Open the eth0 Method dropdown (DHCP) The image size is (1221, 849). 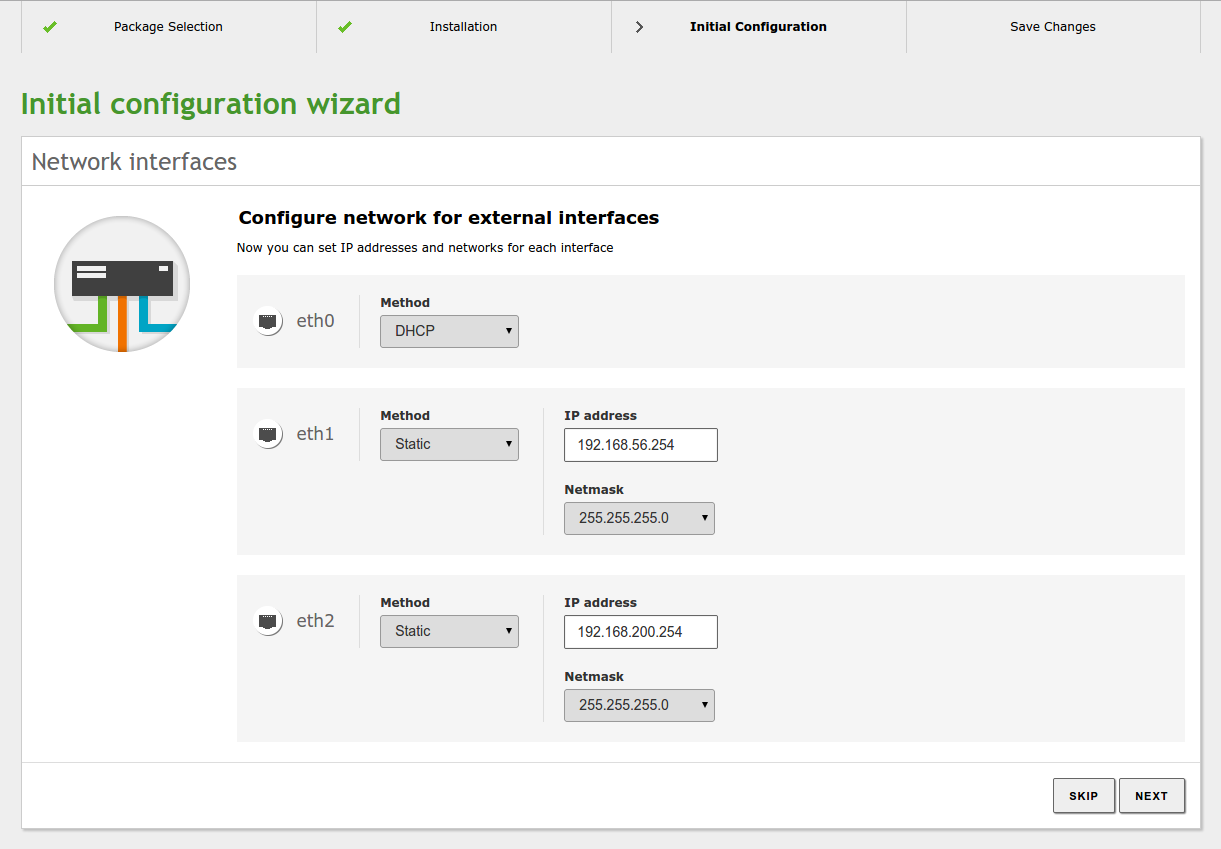point(449,331)
